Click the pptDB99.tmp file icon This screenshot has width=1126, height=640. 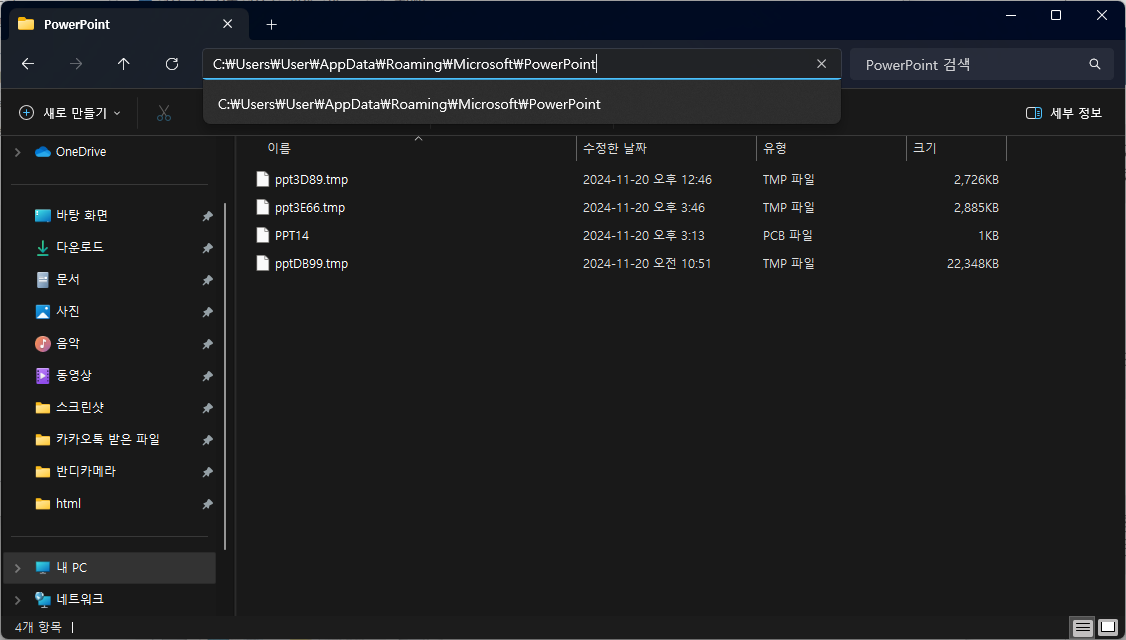pos(263,264)
